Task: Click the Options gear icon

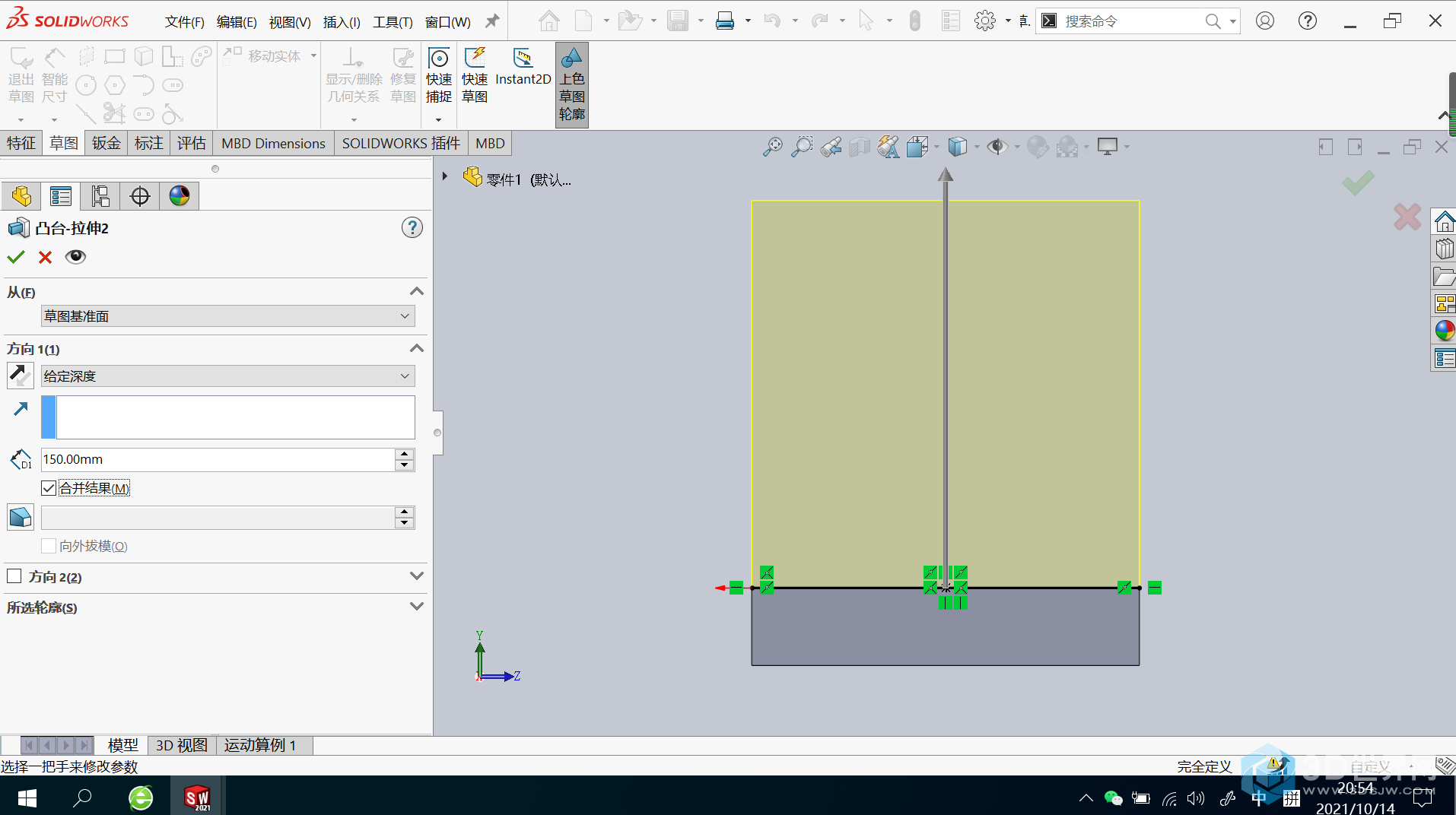Action: pyautogui.click(x=985, y=21)
